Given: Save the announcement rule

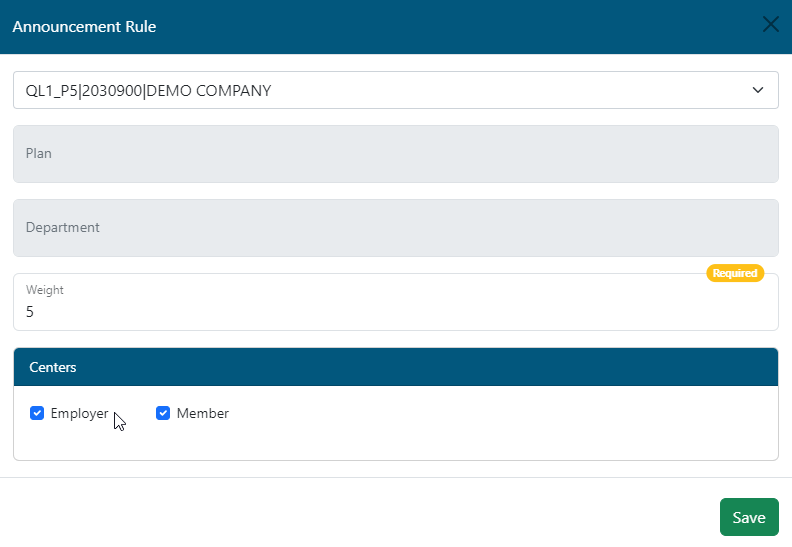Looking at the screenshot, I should coord(749,517).
